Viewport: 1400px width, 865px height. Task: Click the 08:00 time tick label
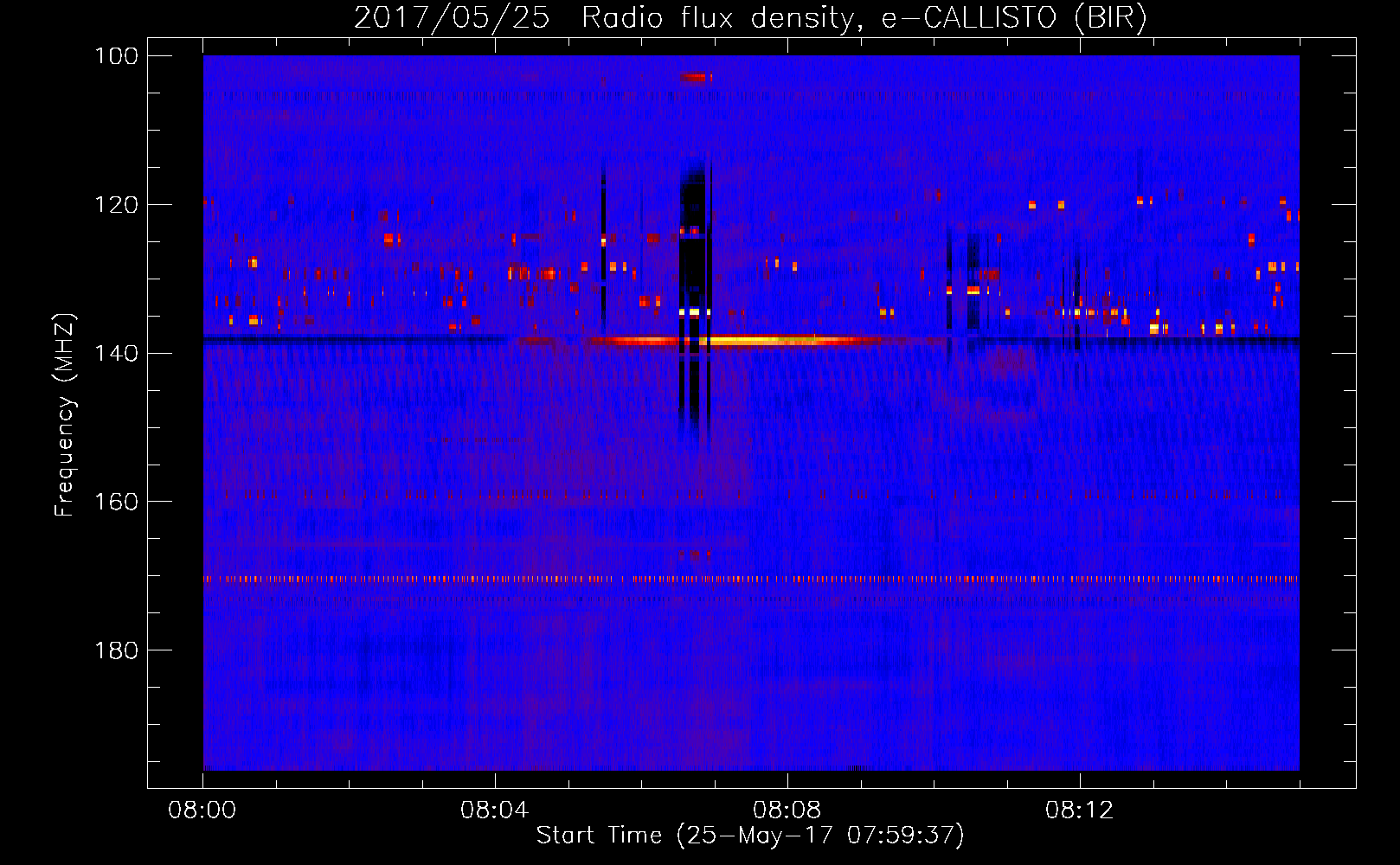coord(202,811)
